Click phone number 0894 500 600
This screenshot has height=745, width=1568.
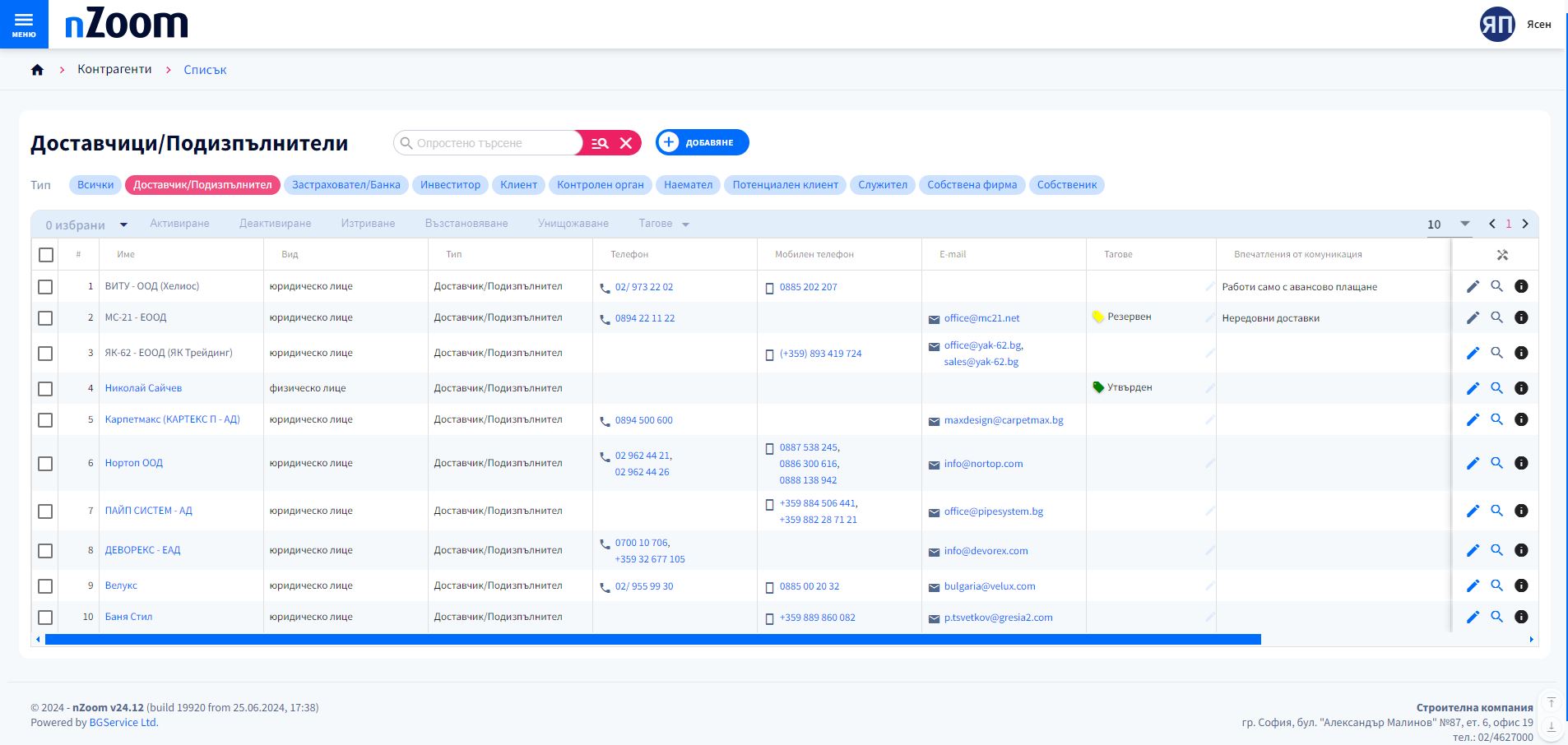pyautogui.click(x=643, y=420)
